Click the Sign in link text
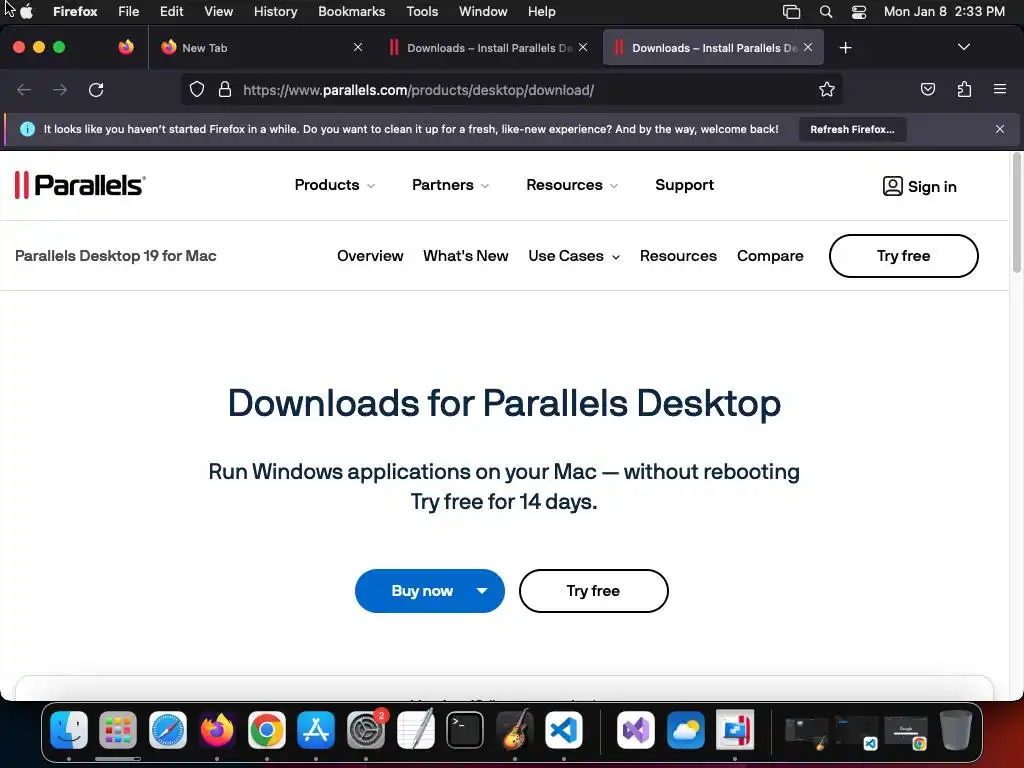1024x768 pixels. coord(932,187)
